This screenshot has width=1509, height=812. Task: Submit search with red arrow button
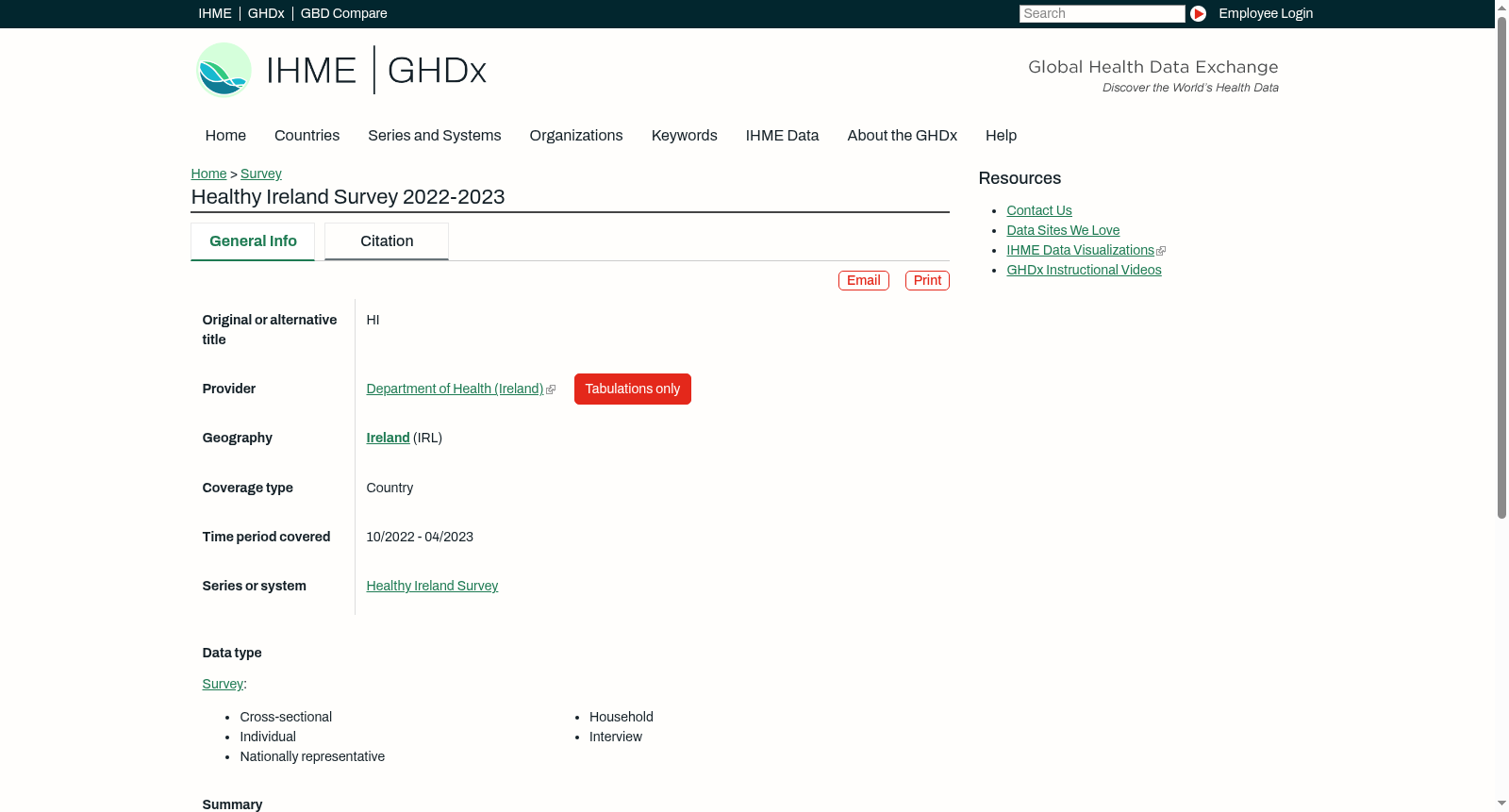point(1198,13)
